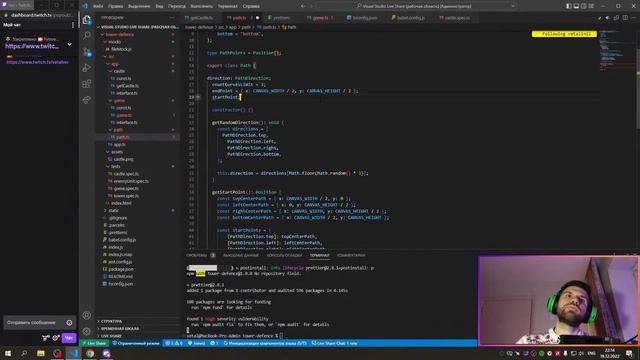Switch to the babel.config.js editor tab

[409, 18]
